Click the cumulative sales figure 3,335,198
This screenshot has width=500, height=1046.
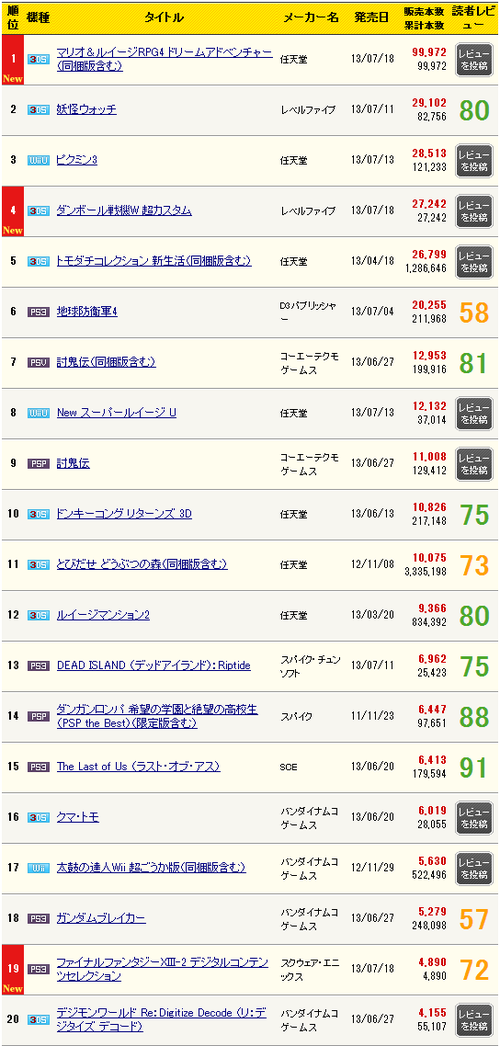tap(426, 571)
